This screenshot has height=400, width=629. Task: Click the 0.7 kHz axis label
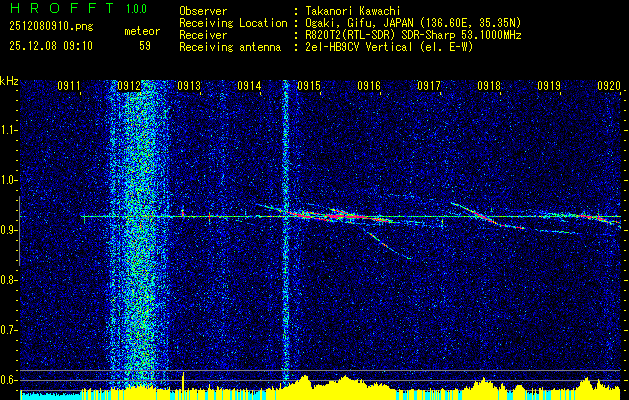coord(8,330)
